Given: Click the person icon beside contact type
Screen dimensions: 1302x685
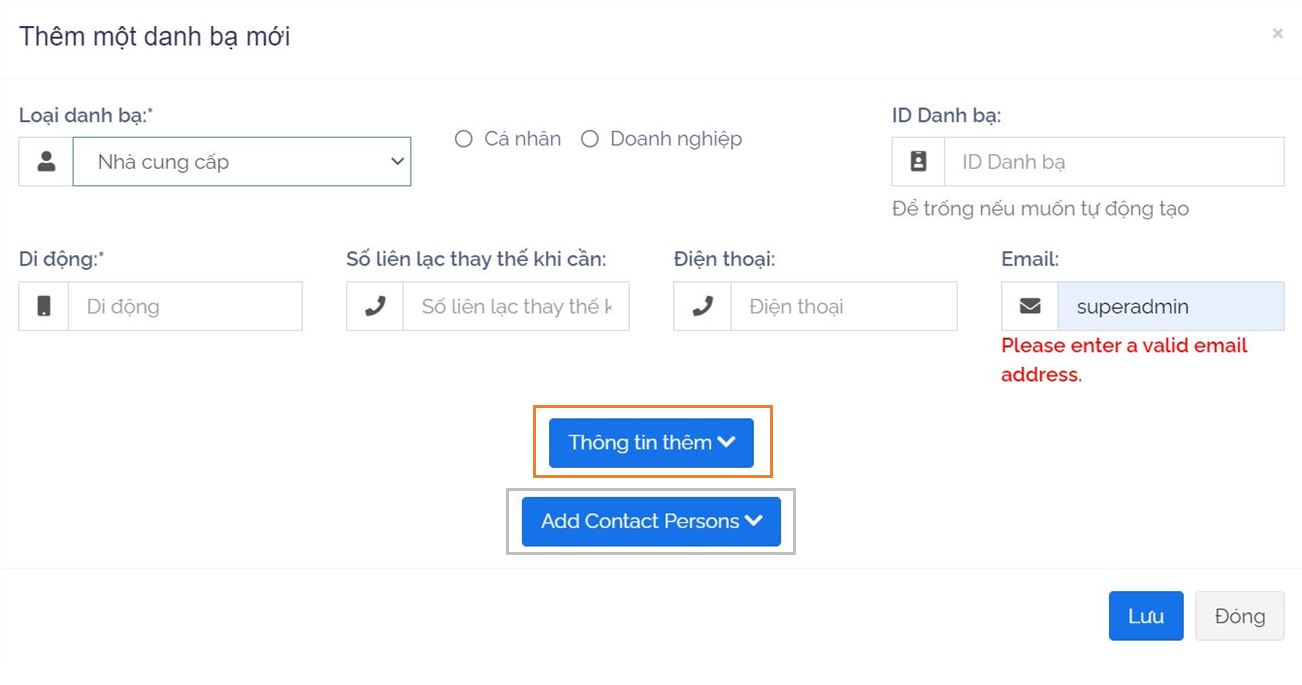Looking at the screenshot, I should tap(46, 162).
